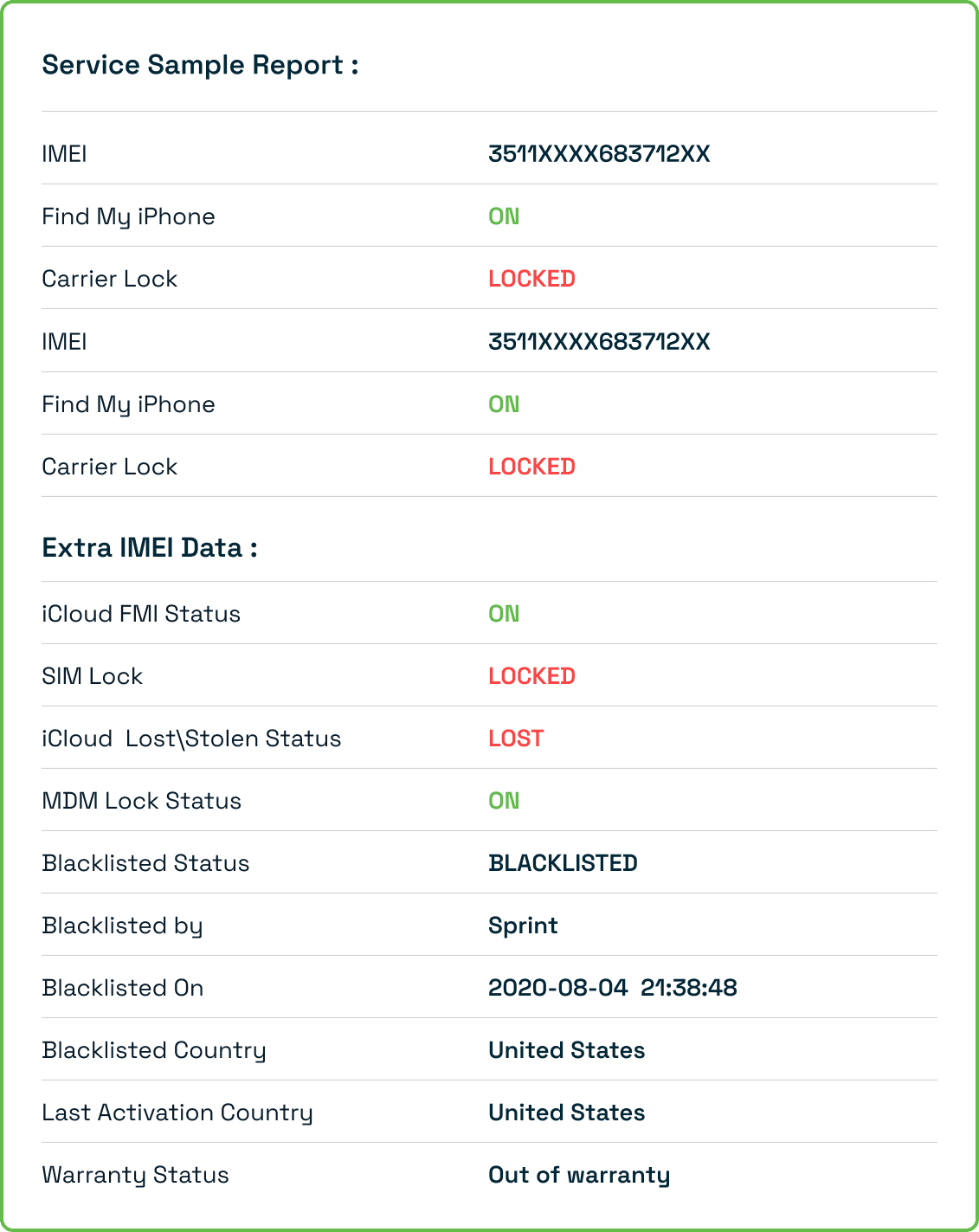Click the Service Sample Report heading
This screenshot has height=1232, width=979.
click(x=200, y=66)
